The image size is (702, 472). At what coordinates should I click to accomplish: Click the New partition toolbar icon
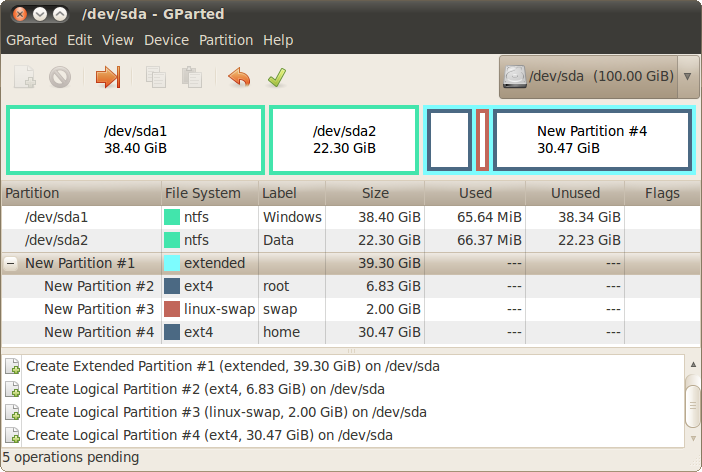[25, 77]
